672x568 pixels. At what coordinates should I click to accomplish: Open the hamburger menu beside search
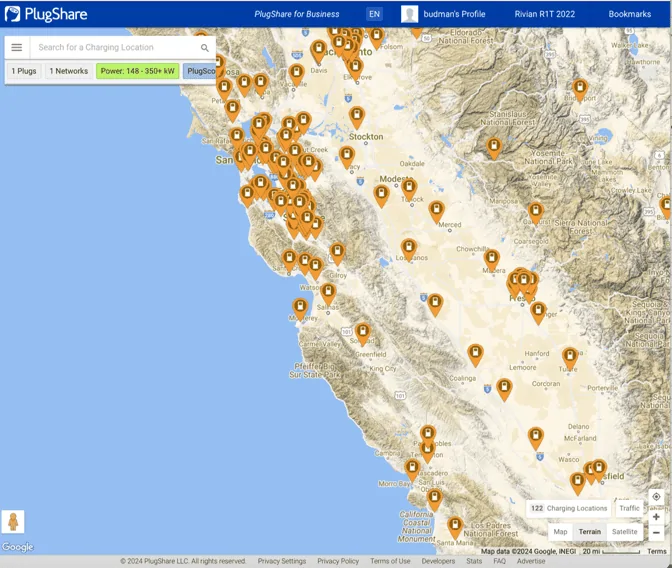(x=17, y=47)
